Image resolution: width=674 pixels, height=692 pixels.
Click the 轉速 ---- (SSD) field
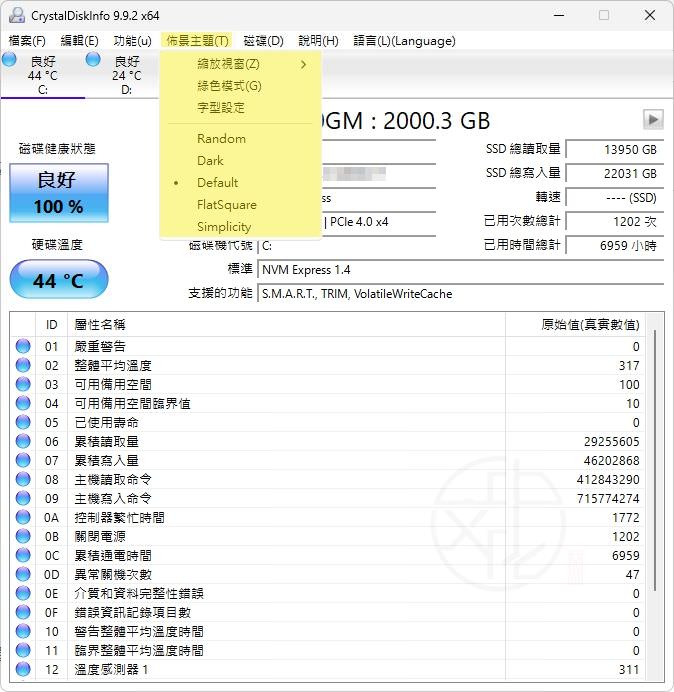point(614,197)
